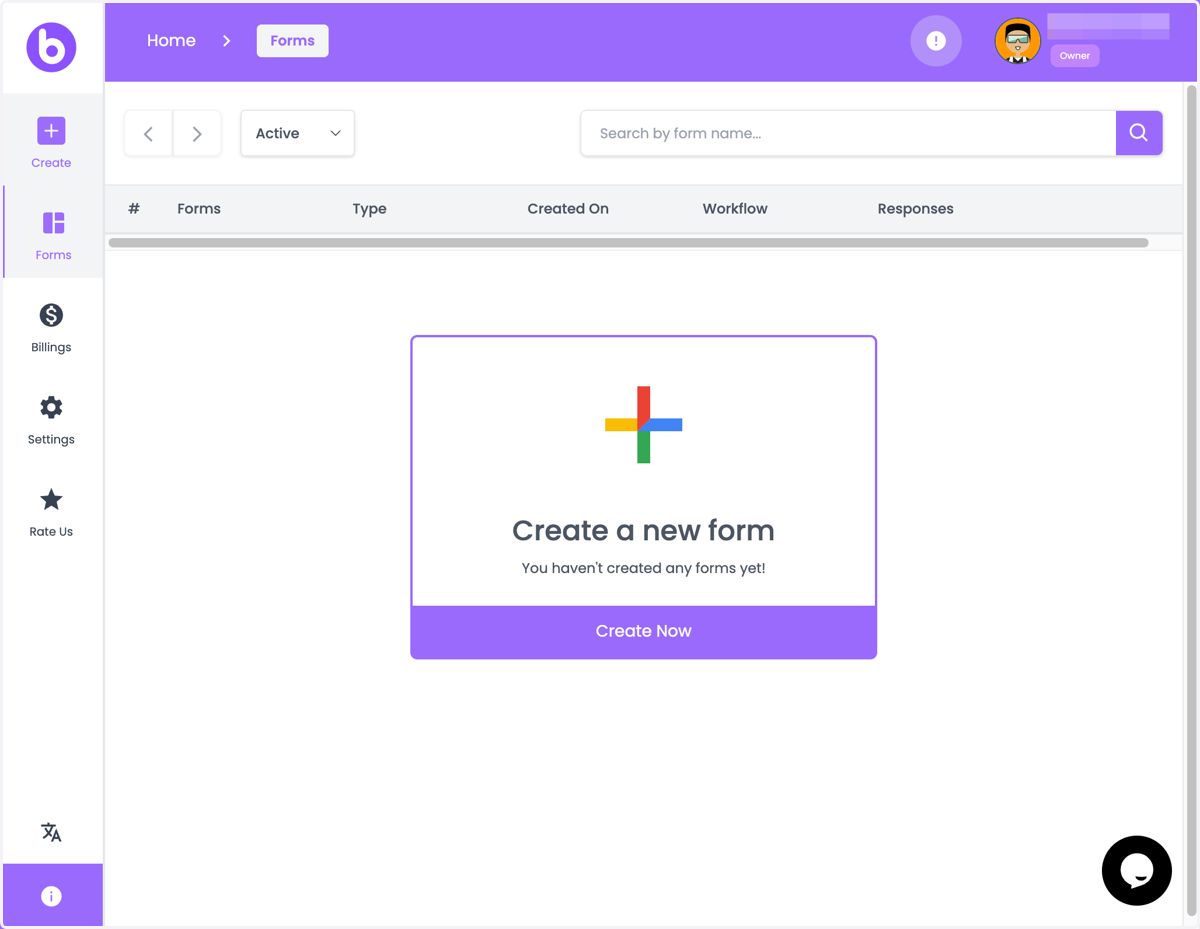The image size is (1200, 929).
Task: Focus the Search by form name field
Action: [848, 133]
